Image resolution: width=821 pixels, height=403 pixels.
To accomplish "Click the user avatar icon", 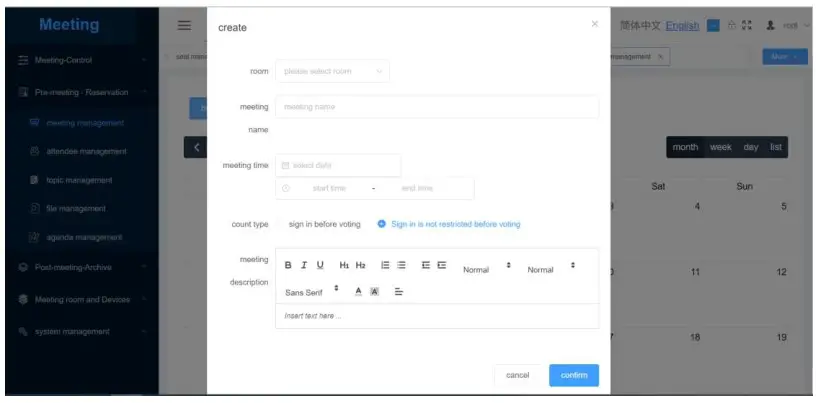I will pos(770,25).
